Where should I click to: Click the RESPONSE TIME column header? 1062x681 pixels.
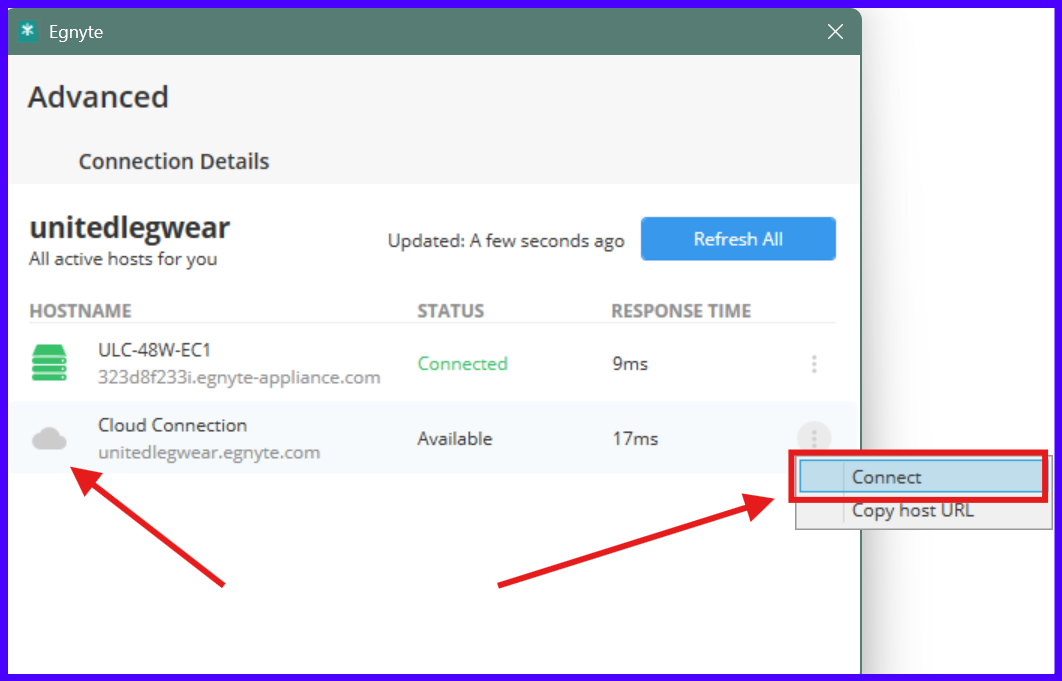click(x=680, y=311)
